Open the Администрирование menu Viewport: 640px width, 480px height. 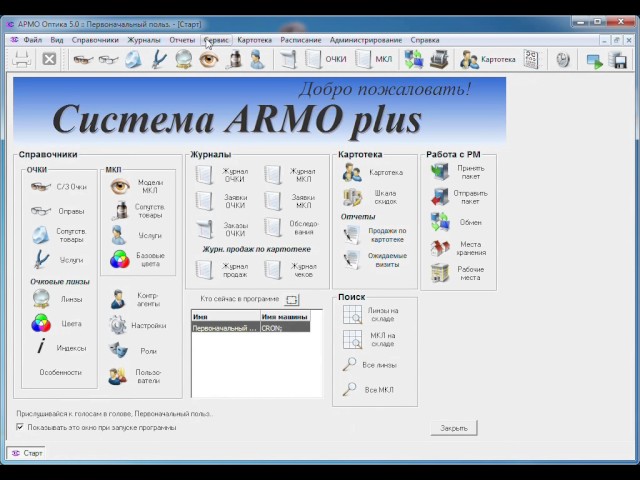click(366, 40)
